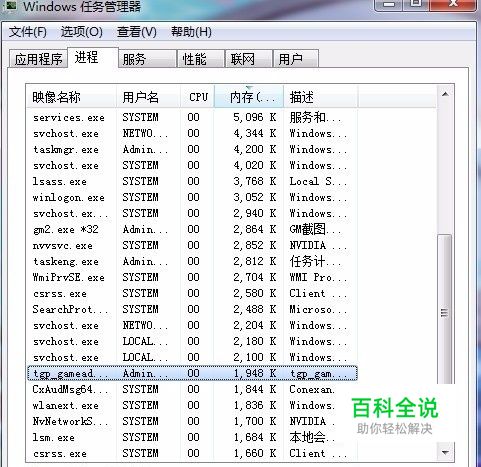
Task: Select the winlogon.exe process row
Action: [192, 197]
